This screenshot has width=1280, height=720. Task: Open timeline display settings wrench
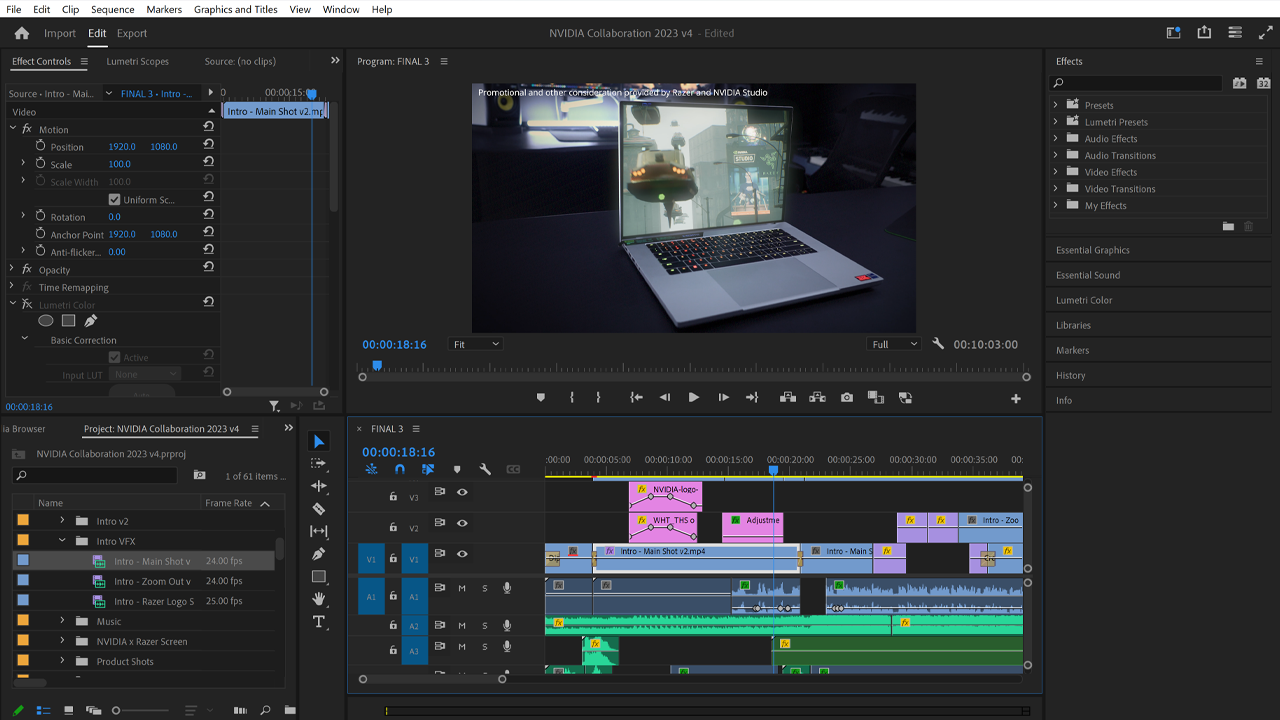(x=485, y=469)
